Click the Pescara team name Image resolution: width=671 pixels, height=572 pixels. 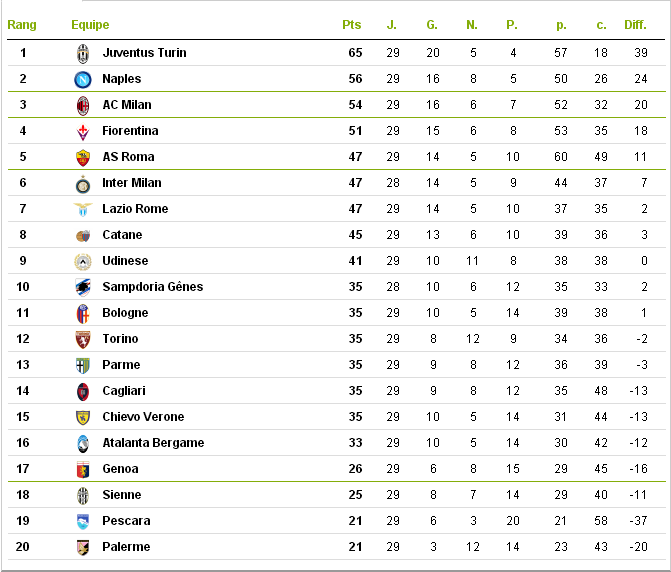click(x=126, y=521)
